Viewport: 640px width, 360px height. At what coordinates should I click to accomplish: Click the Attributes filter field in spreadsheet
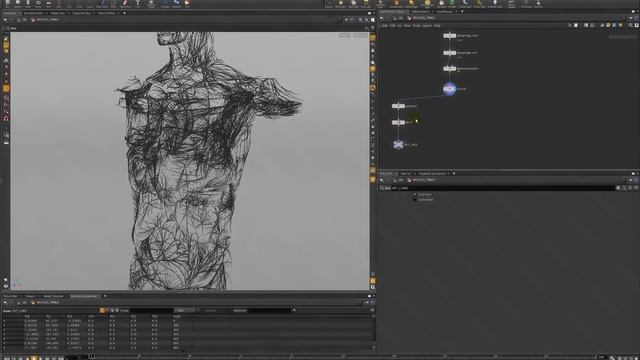coord(269,311)
